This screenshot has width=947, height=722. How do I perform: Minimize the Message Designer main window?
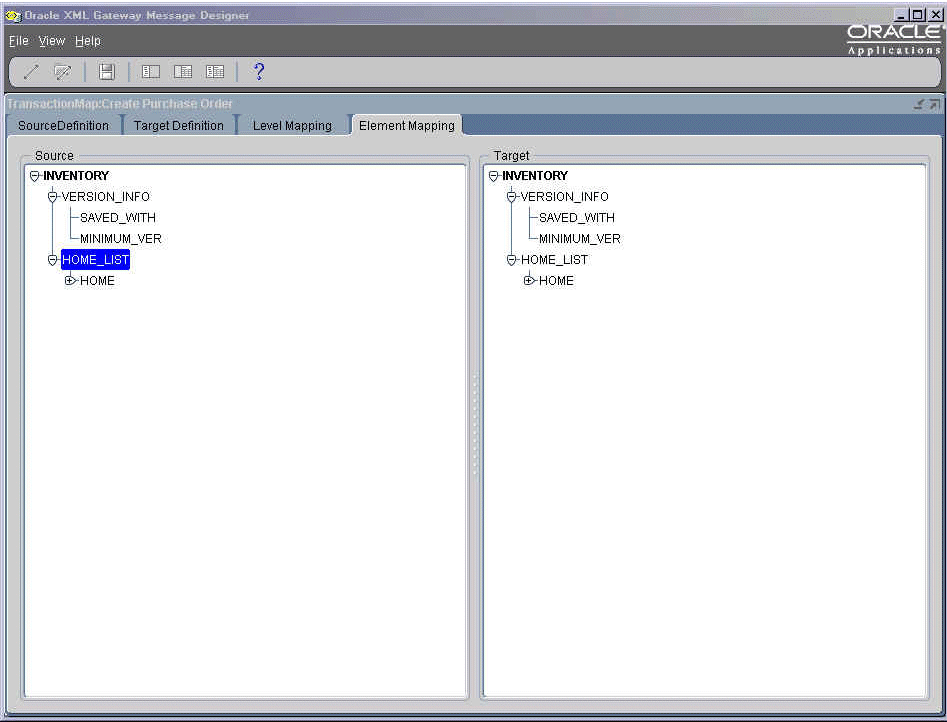[901, 15]
